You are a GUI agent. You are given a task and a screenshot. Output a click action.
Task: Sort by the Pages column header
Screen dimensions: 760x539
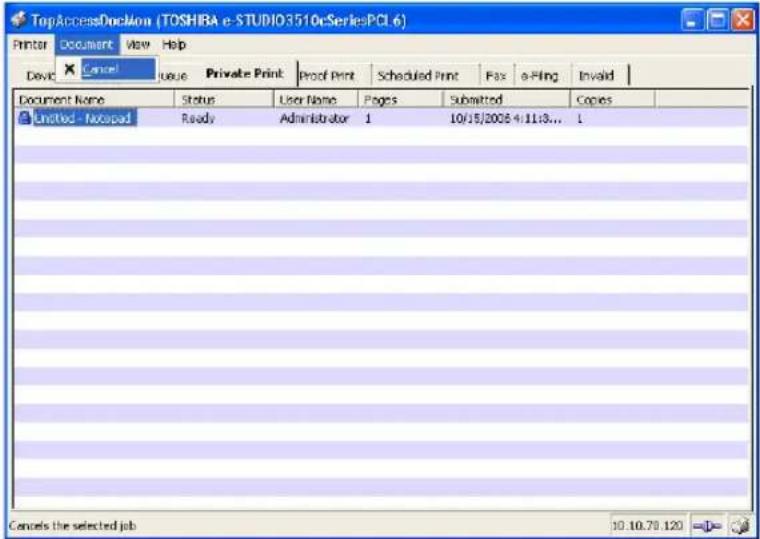[x=400, y=100]
